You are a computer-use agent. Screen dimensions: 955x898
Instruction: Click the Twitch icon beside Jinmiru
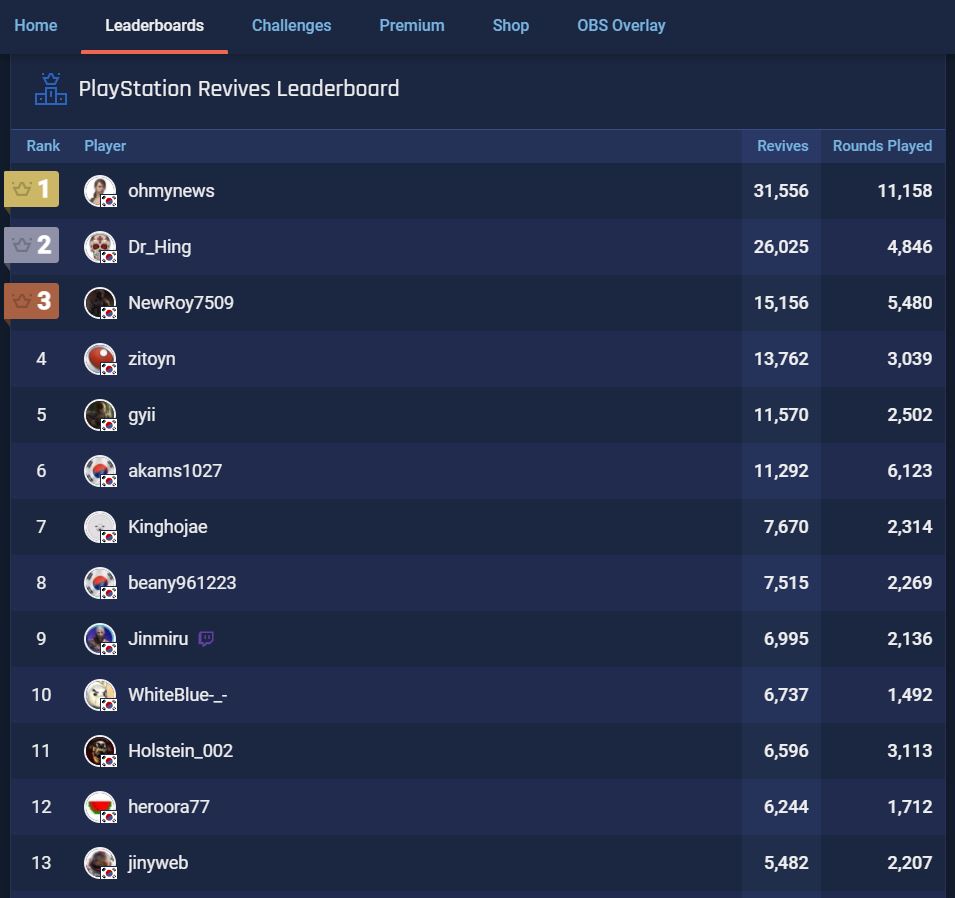(206, 639)
